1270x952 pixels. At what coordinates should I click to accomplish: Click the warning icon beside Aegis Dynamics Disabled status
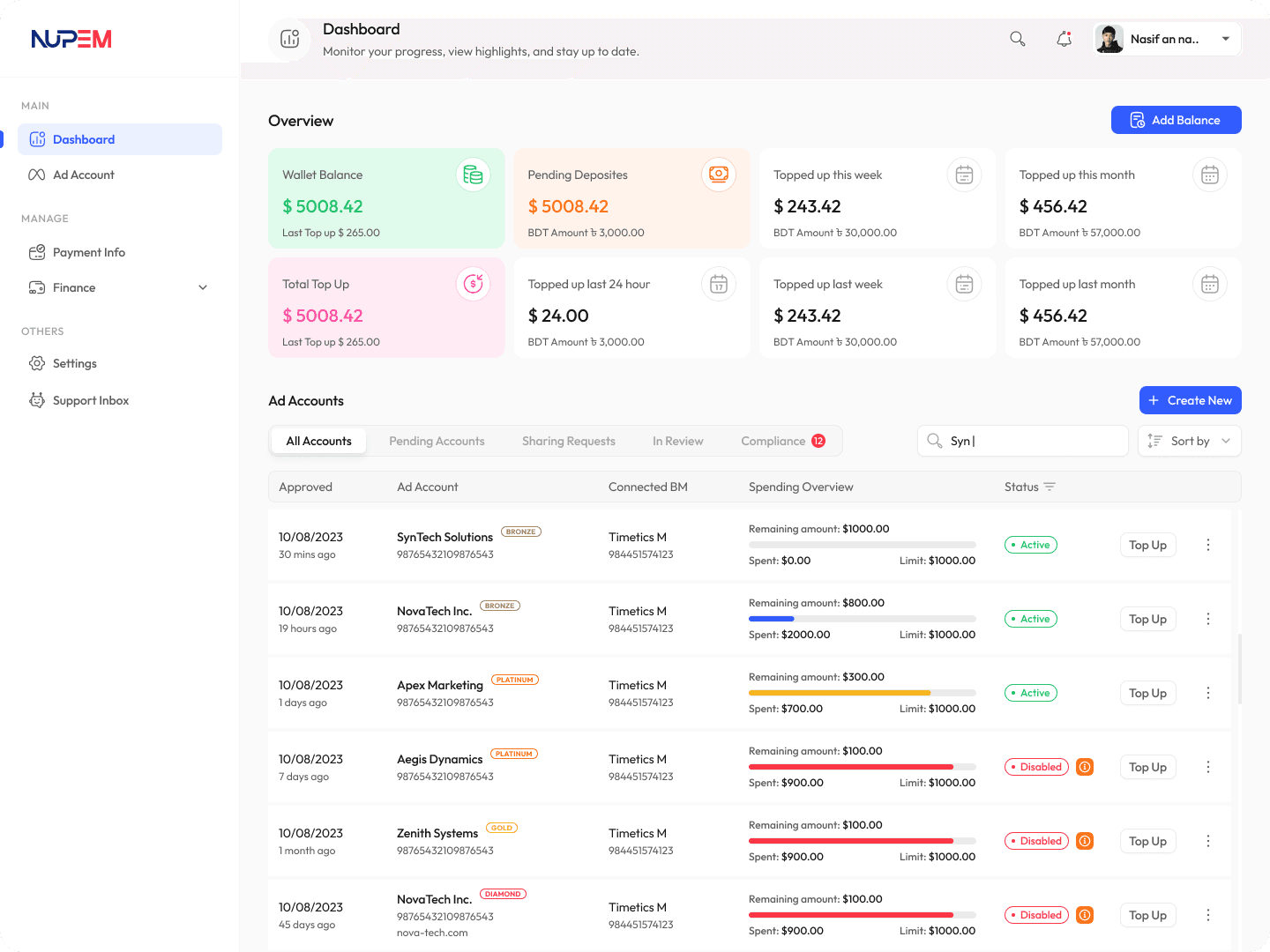point(1085,767)
